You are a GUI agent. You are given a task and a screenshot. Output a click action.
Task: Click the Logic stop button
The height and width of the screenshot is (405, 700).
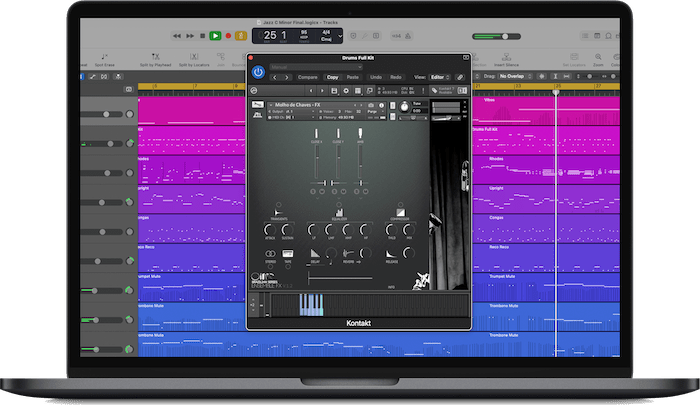202,36
